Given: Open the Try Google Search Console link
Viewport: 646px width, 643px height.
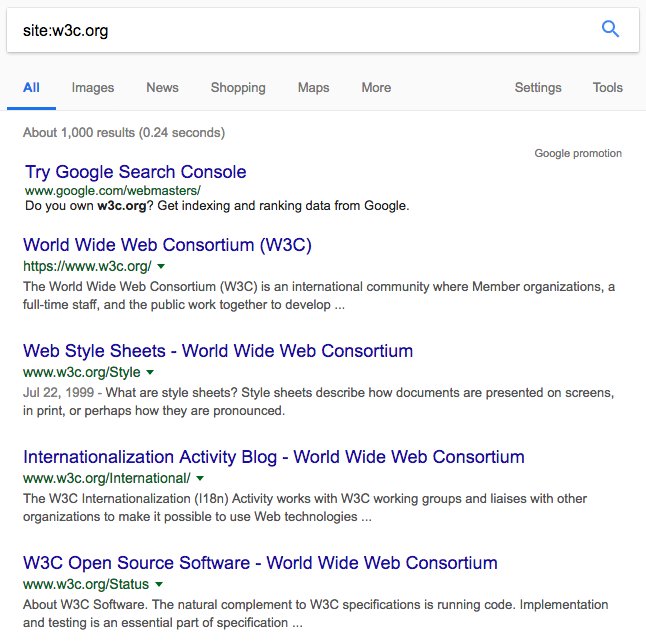Looking at the screenshot, I should point(136,172).
